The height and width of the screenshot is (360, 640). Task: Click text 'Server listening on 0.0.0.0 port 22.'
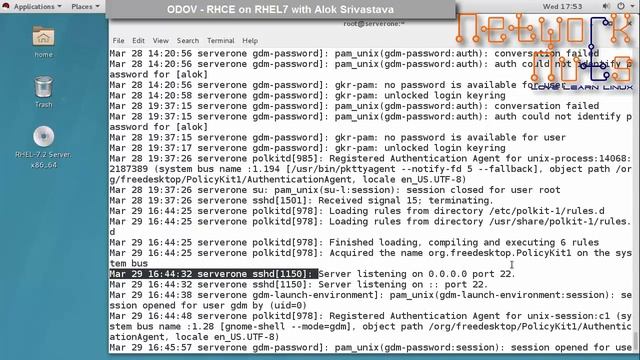click(x=417, y=274)
